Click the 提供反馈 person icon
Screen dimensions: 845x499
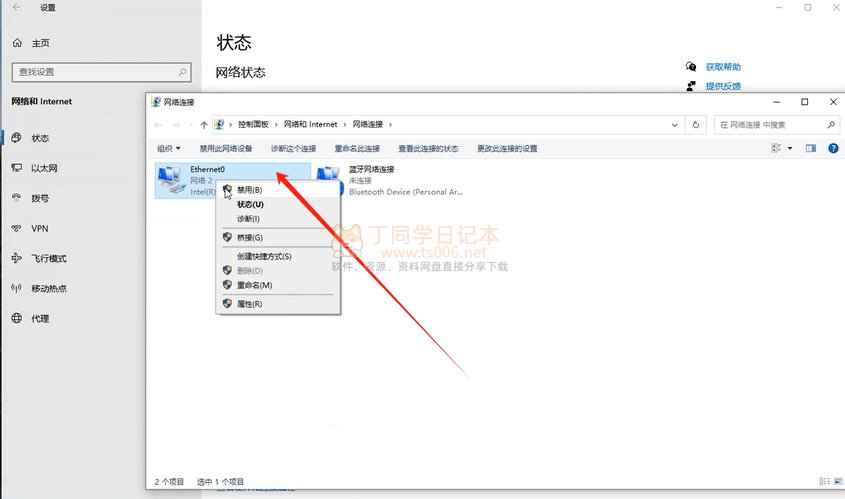691,86
